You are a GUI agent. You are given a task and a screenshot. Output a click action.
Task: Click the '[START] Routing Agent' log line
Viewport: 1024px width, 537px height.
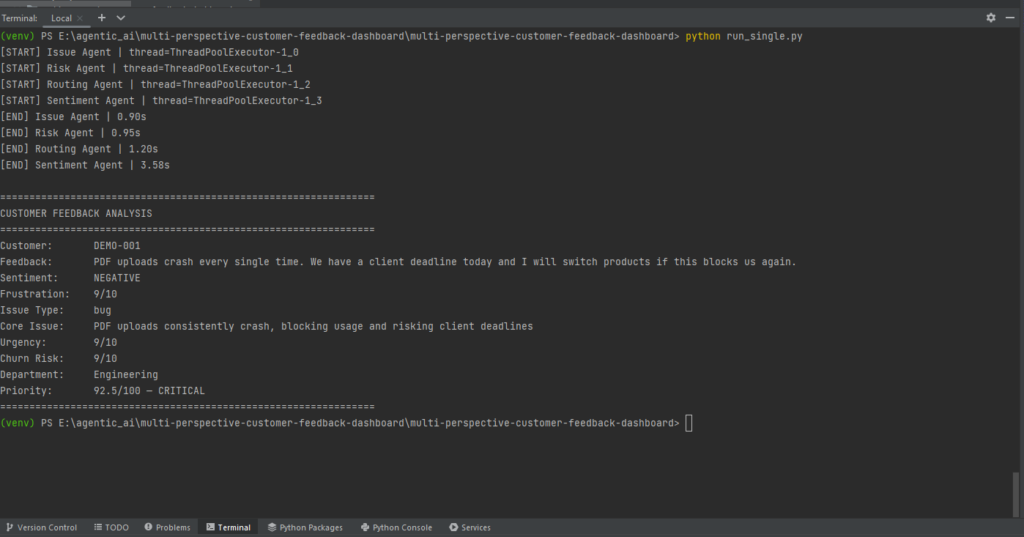[x=155, y=85]
